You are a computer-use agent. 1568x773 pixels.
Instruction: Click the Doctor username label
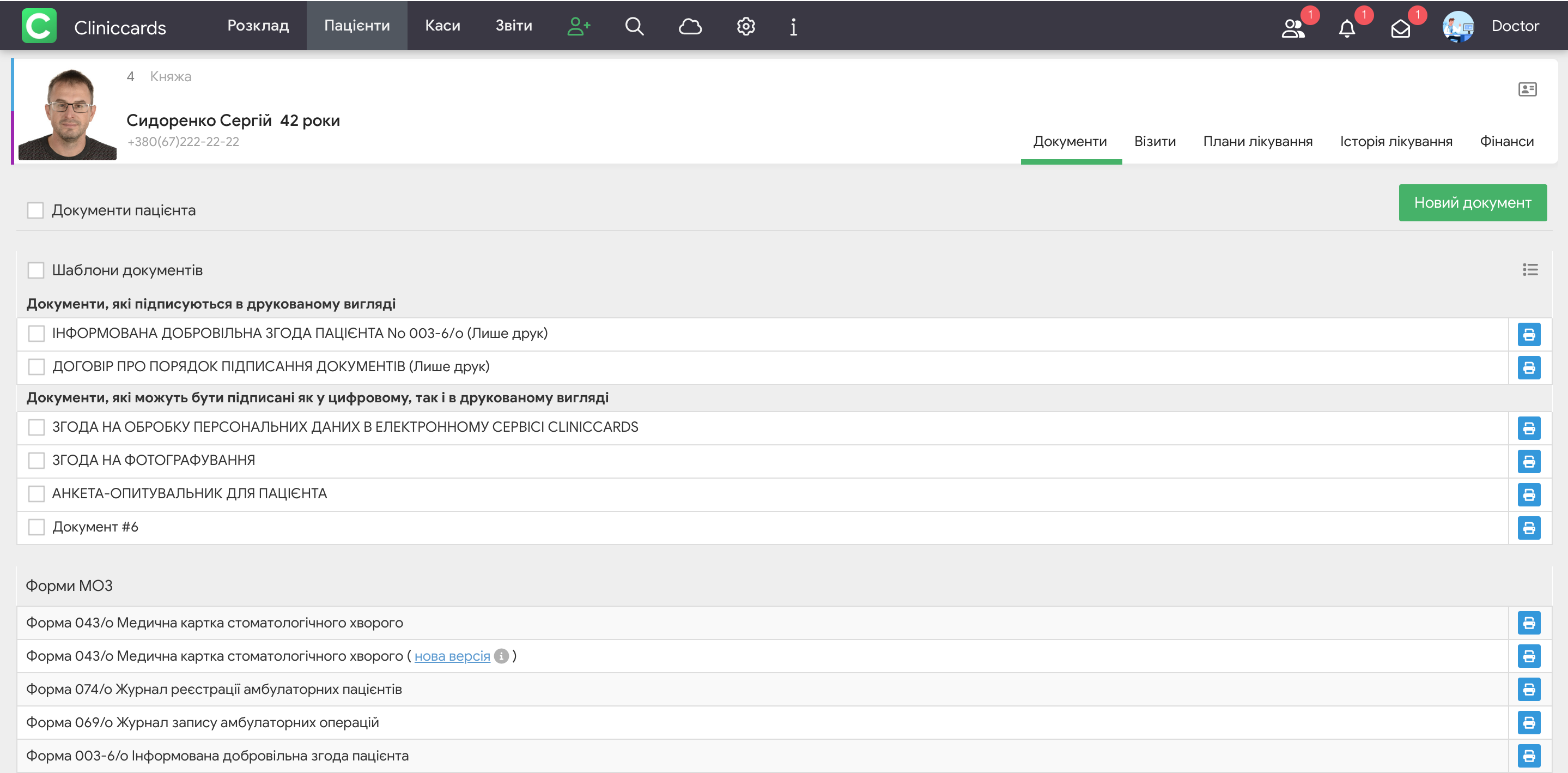click(x=1515, y=26)
